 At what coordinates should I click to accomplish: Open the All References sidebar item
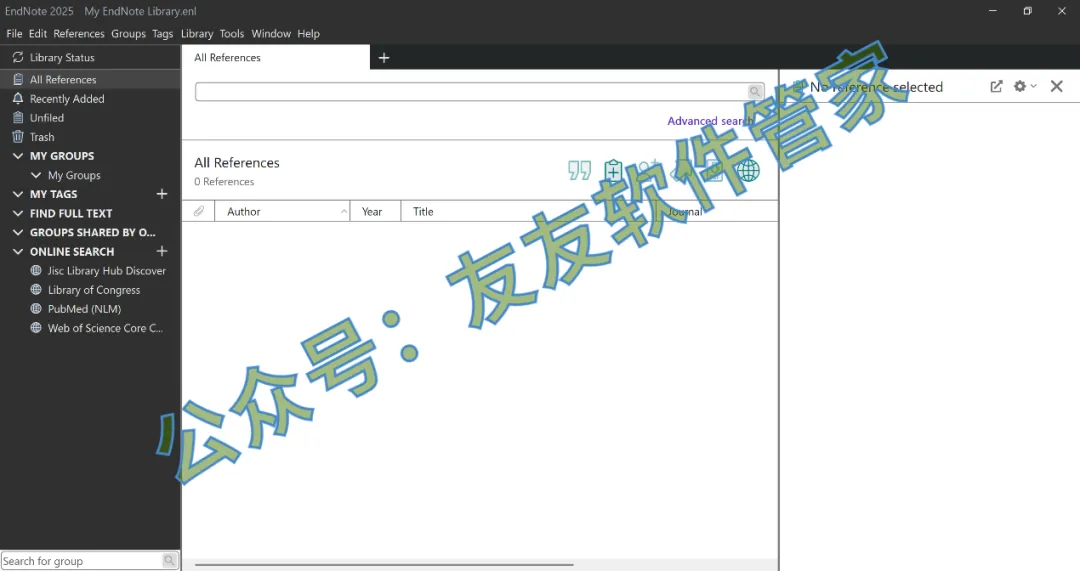tap(90, 79)
